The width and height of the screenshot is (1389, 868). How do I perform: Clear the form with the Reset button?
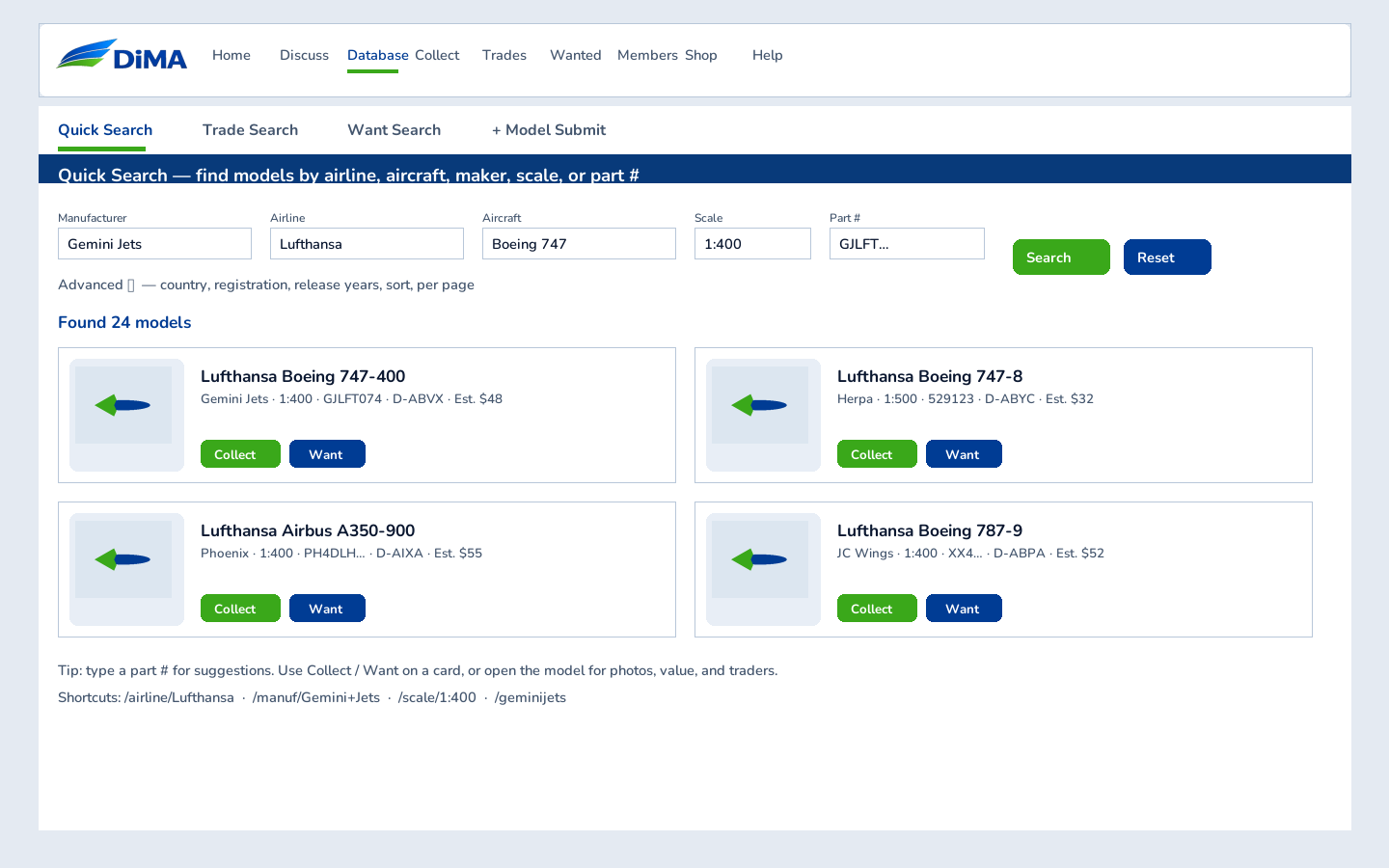click(x=1167, y=258)
